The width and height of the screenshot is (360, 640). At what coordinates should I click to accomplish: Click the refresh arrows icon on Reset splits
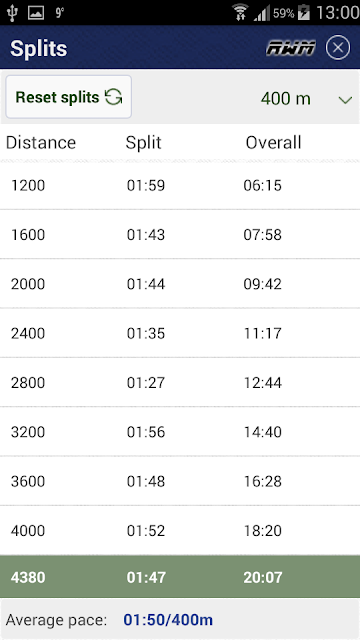click(113, 98)
